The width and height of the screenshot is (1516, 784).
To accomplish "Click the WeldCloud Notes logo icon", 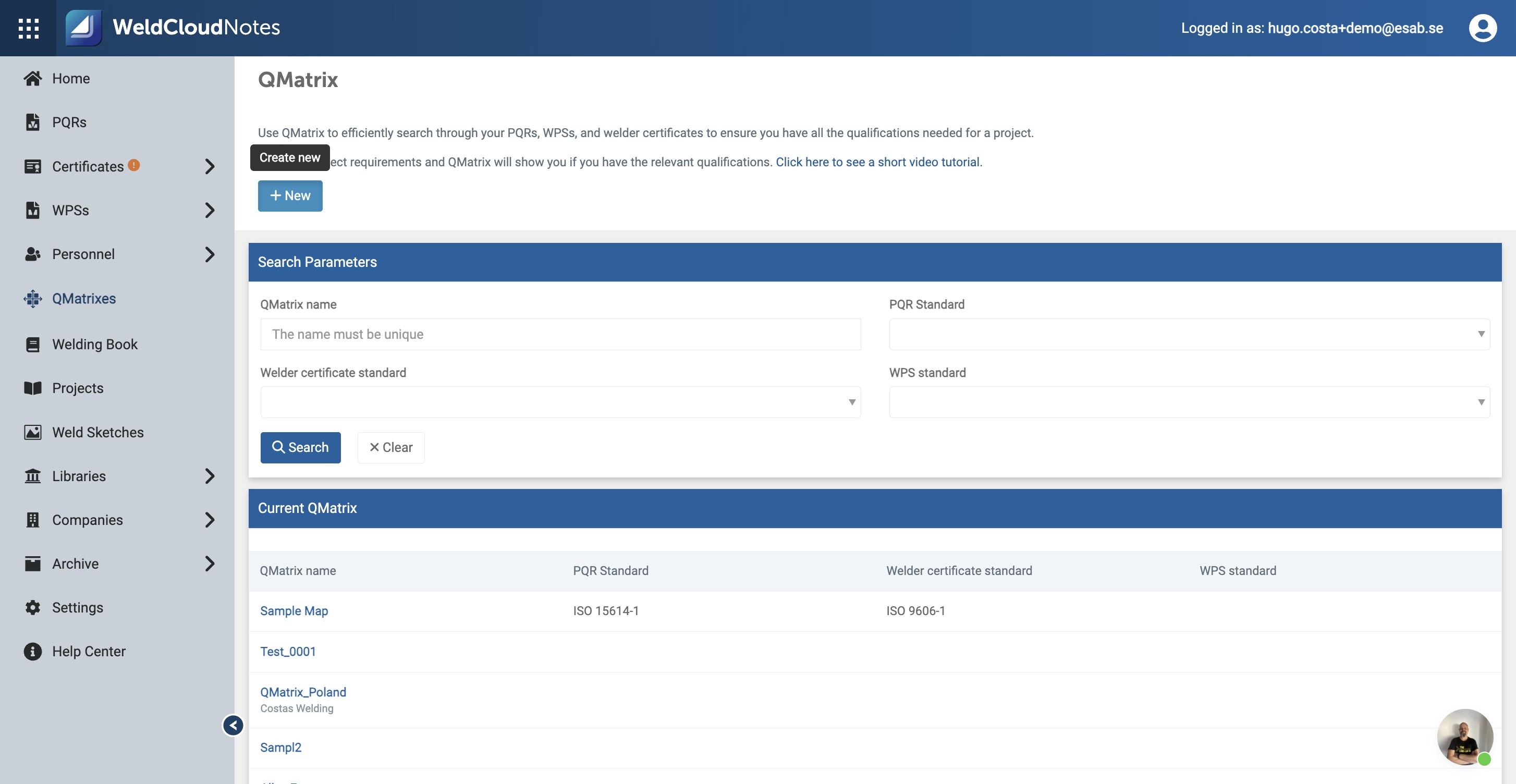I will click(x=83, y=28).
